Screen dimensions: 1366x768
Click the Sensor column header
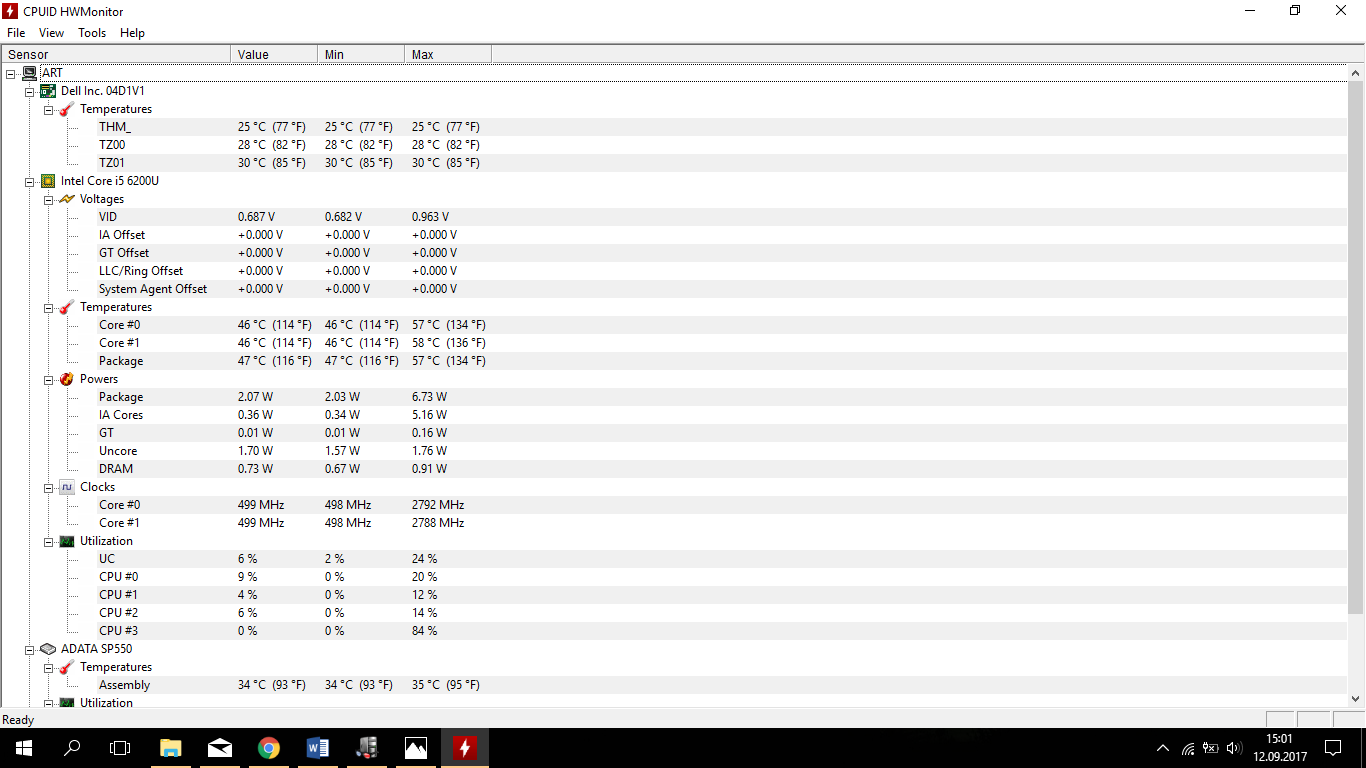116,54
